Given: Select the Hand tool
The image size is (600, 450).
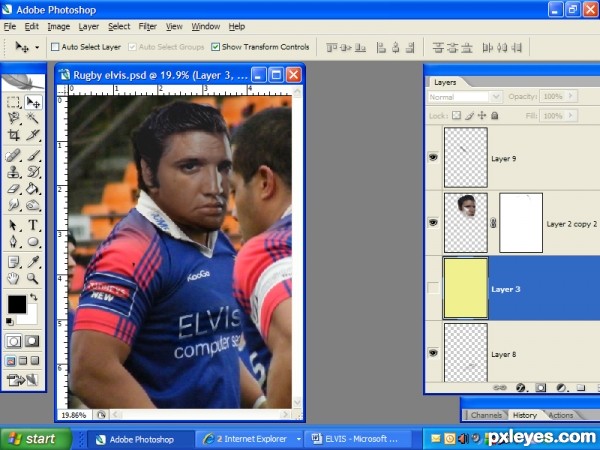Looking at the screenshot, I should [x=13, y=278].
